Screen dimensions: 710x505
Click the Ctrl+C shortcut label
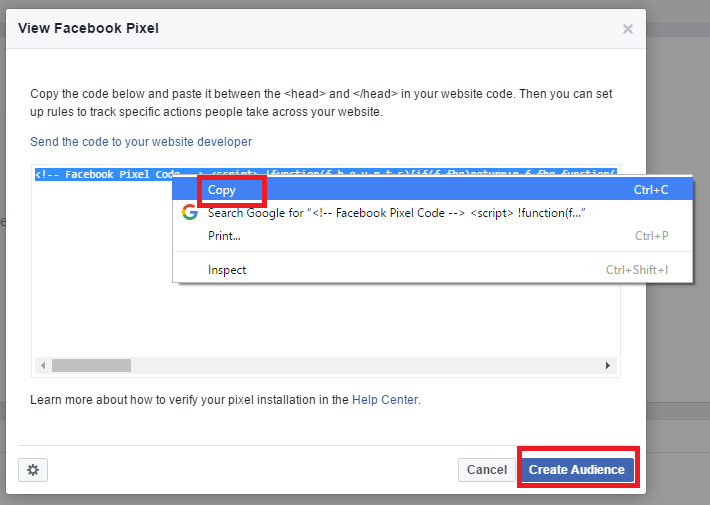(651, 190)
